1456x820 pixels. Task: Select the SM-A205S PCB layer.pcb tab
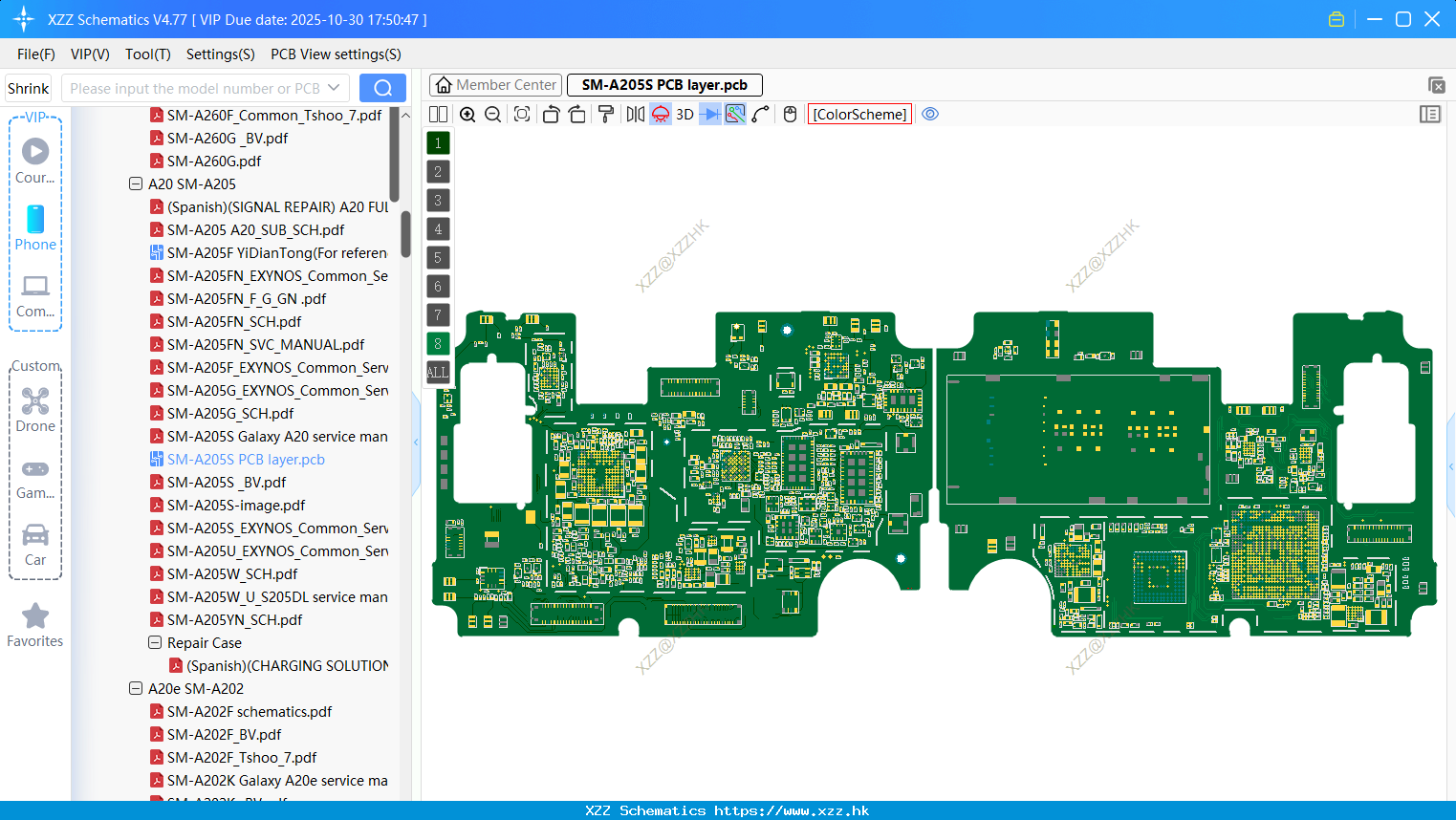pyautogui.click(x=664, y=85)
